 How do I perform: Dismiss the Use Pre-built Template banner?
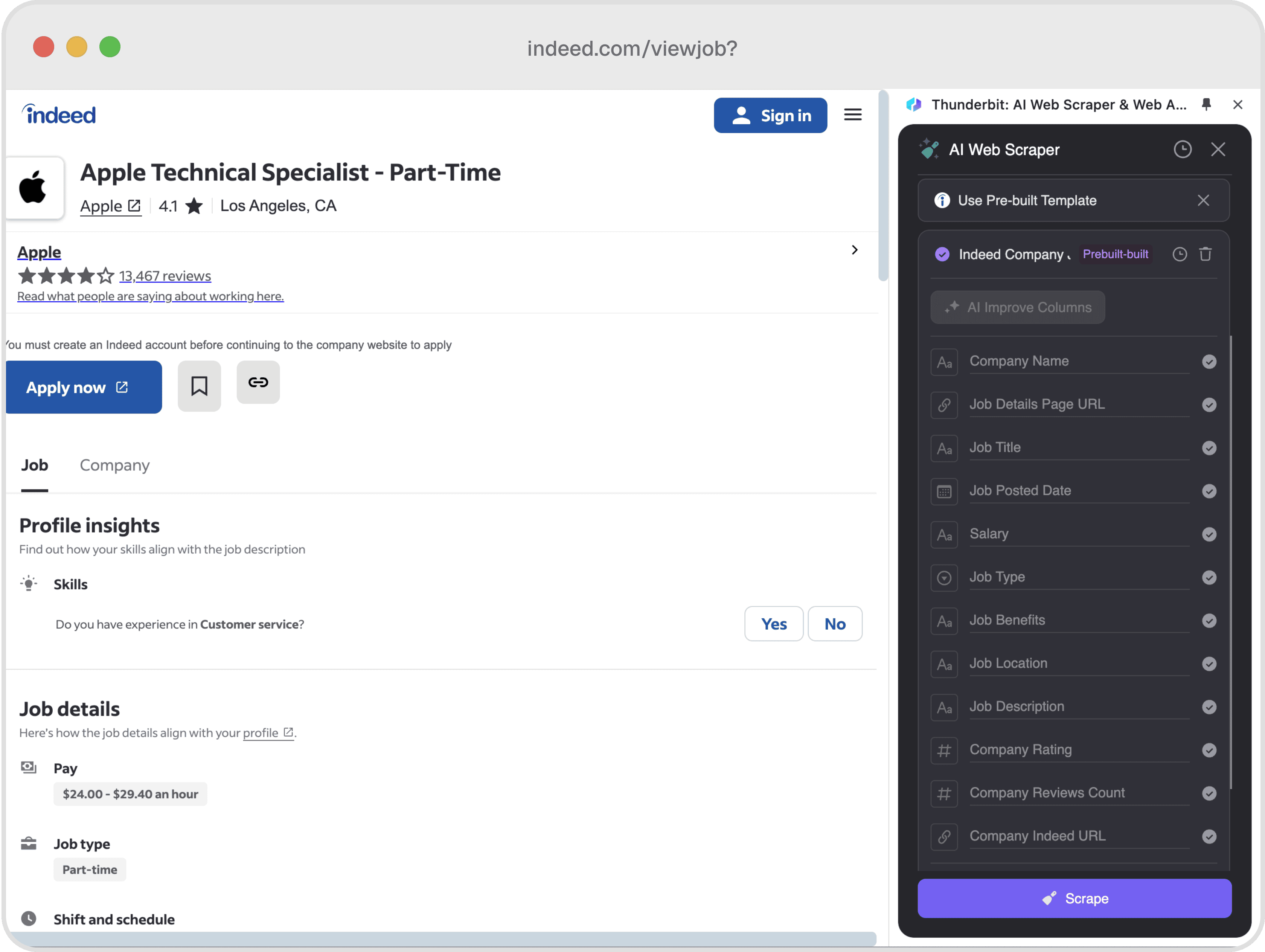(1203, 200)
